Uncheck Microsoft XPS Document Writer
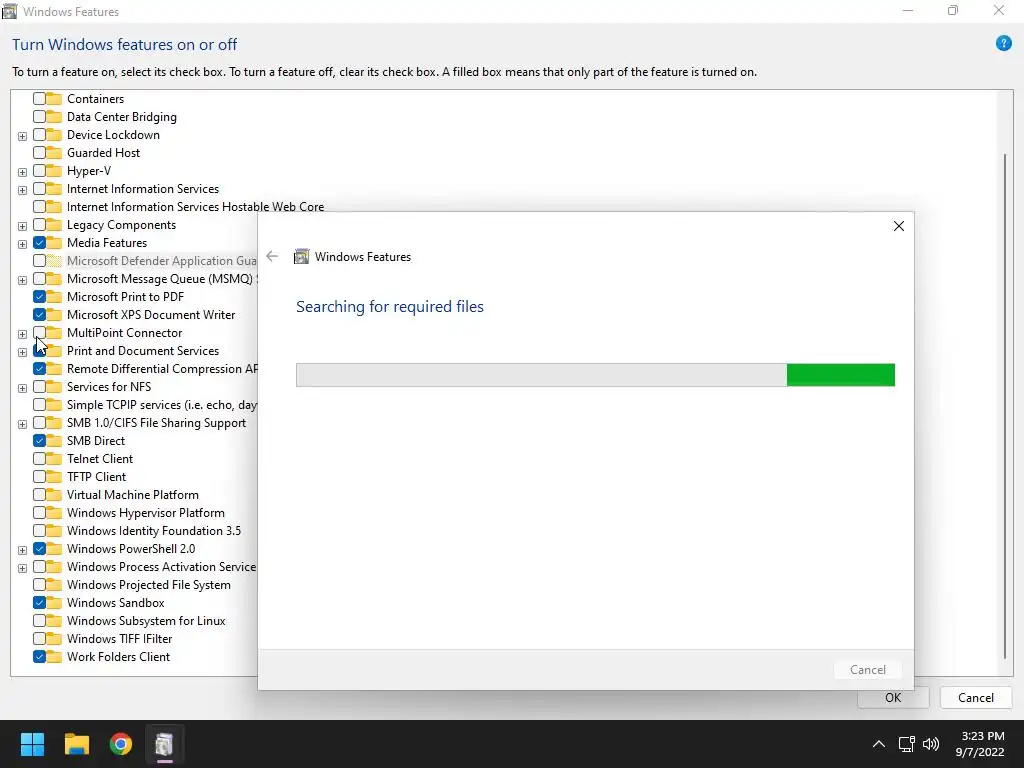The height and width of the screenshot is (768, 1024). 39,315
